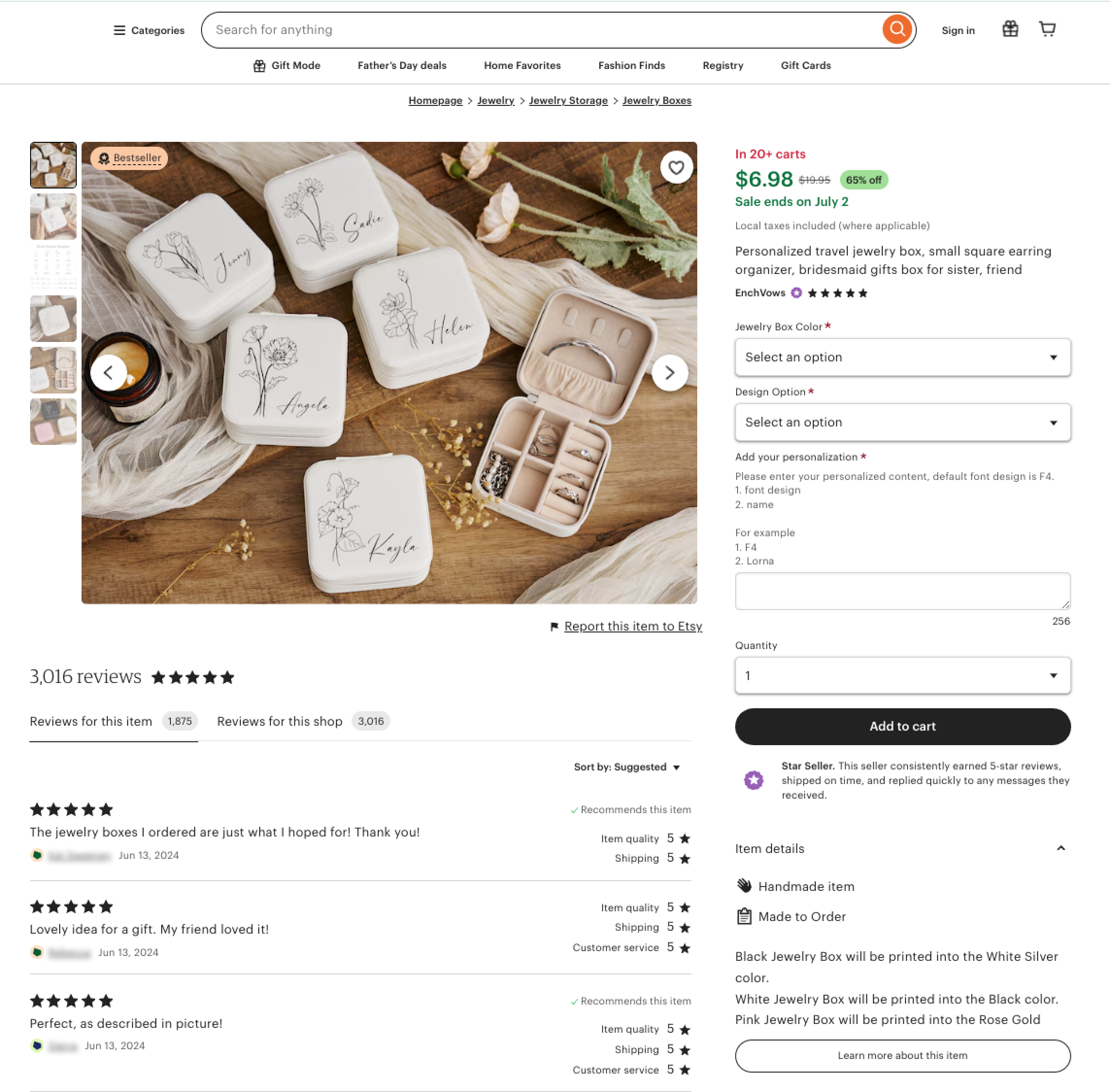Click Report this item to Etsy link
The width and height of the screenshot is (1110, 1092).
(632, 626)
